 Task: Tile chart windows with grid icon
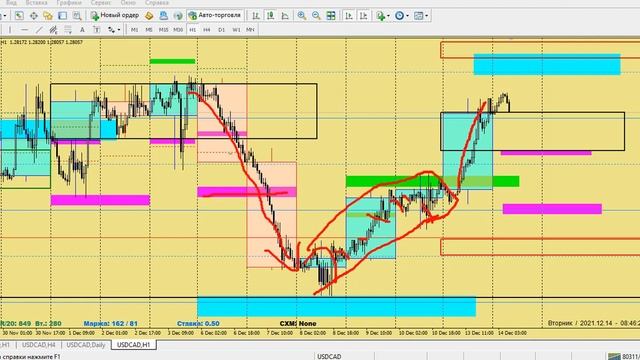pos(331,16)
